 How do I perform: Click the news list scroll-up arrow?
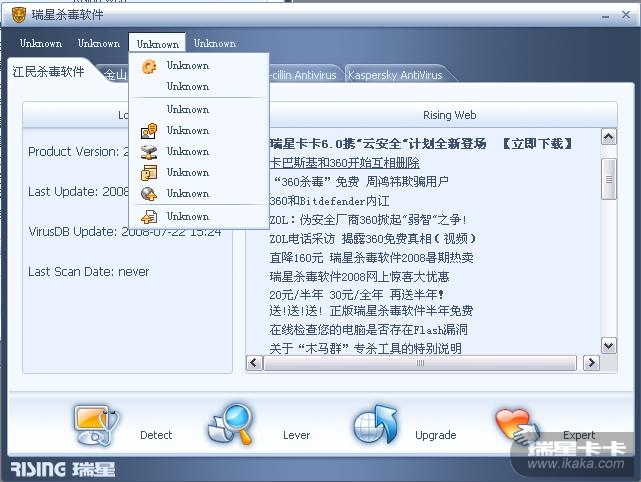(x=609, y=137)
